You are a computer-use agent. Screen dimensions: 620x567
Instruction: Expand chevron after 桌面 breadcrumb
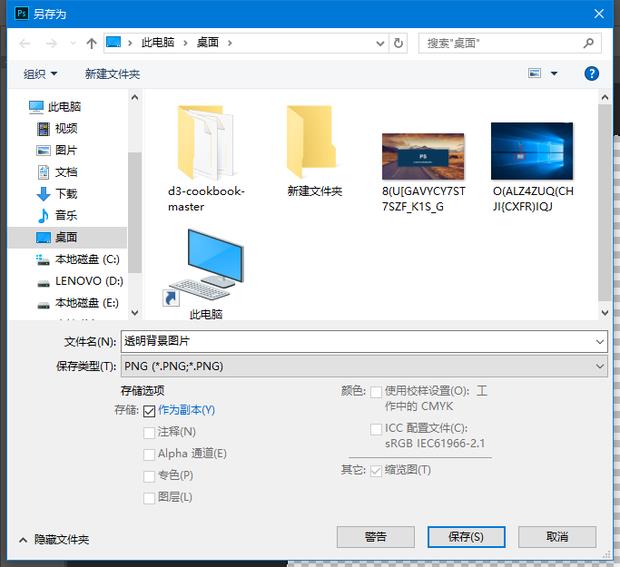[230, 43]
